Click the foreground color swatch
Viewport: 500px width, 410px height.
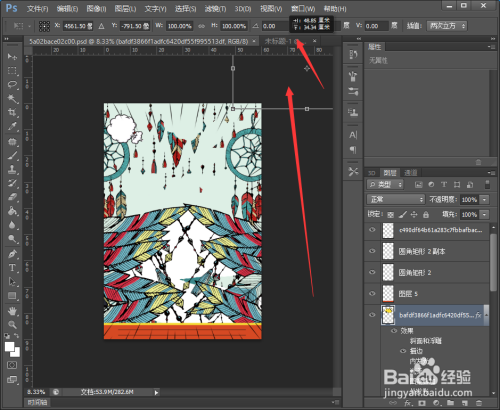(x=10, y=347)
